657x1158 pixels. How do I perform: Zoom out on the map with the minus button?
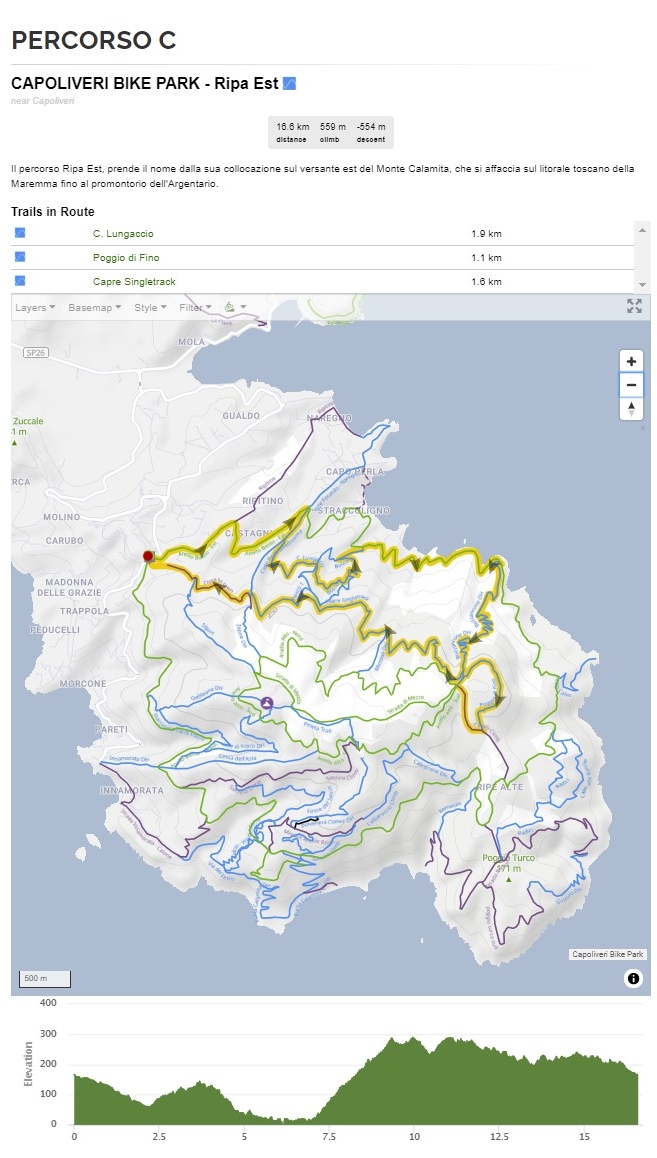(631, 385)
